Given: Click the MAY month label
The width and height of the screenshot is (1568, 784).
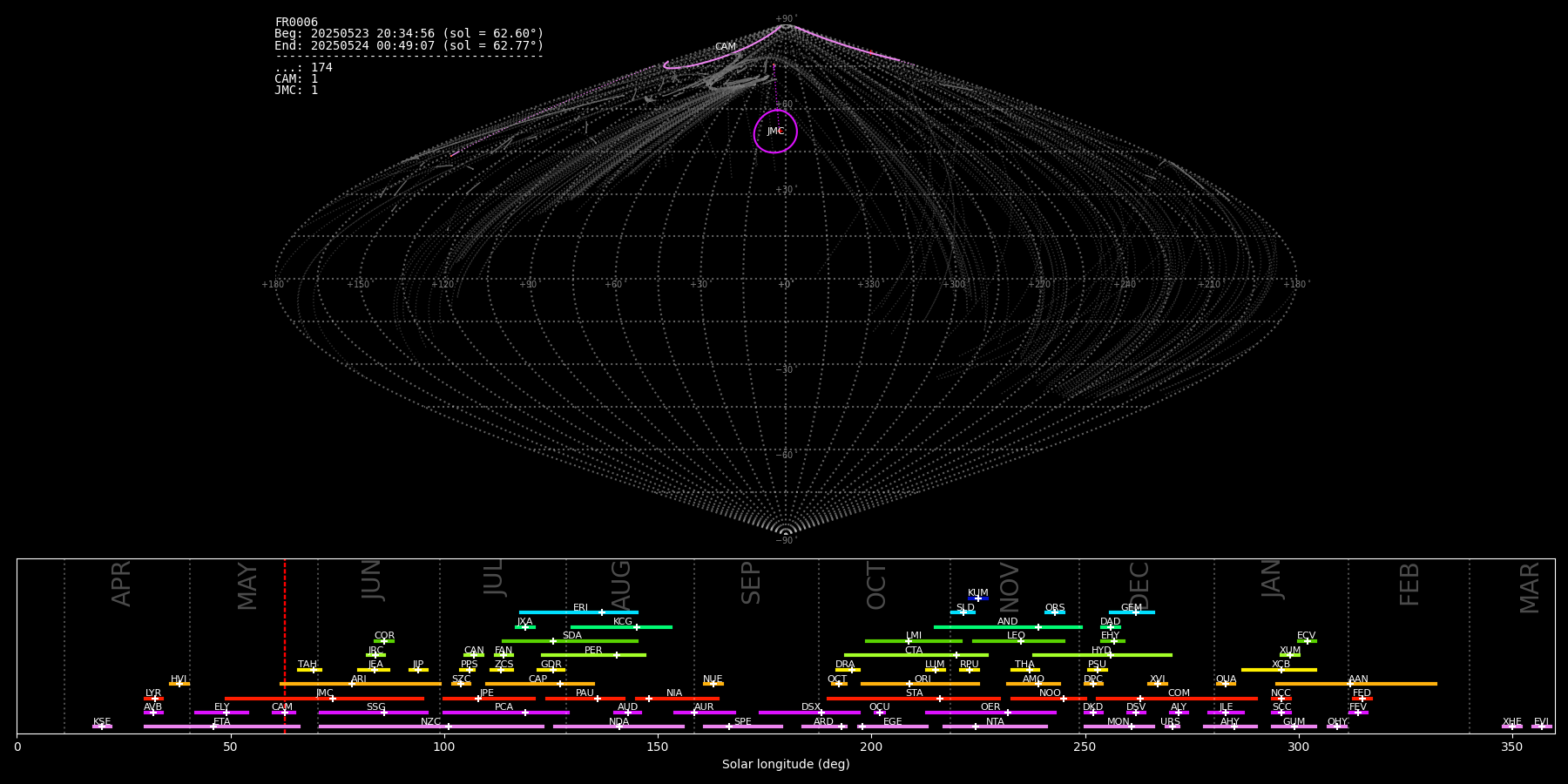Looking at the screenshot, I should [247, 586].
